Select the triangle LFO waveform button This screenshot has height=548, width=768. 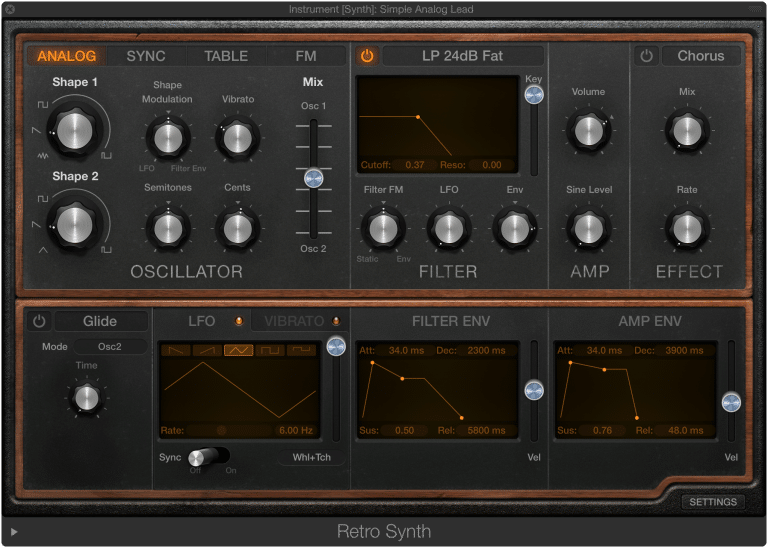239,350
